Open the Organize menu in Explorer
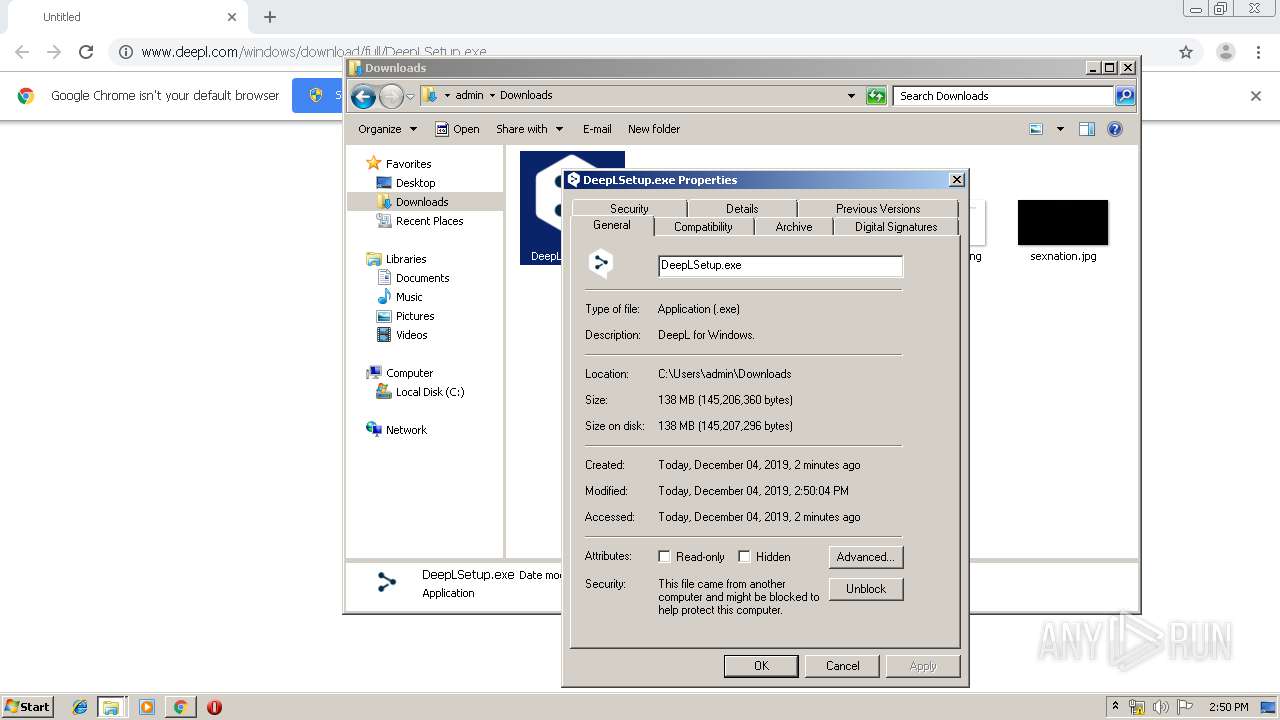Image resolution: width=1280 pixels, height=720 pixels. (x=387, y=129)
